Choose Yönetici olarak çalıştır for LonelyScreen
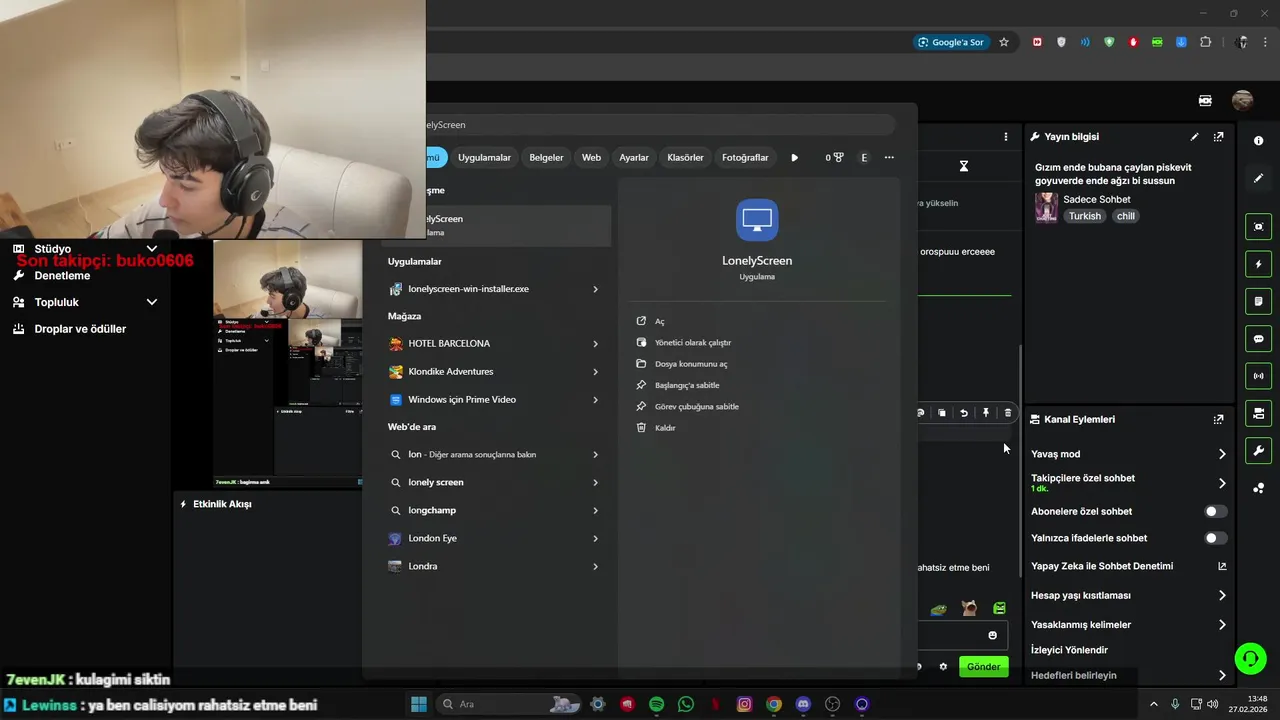Viewport: 1280px width, 720px height. pos(692,342)
